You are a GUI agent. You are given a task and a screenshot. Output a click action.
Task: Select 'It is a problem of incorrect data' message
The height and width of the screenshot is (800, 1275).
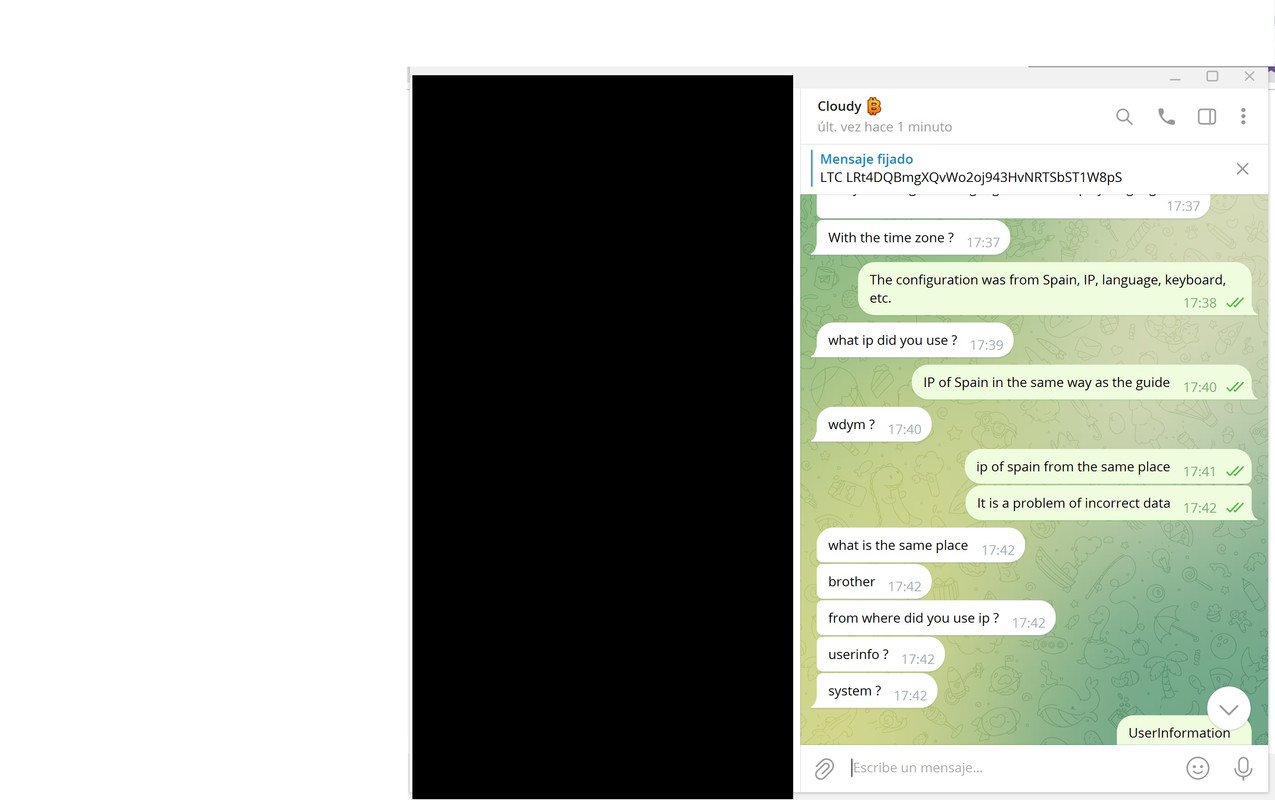pos(1108,503)
